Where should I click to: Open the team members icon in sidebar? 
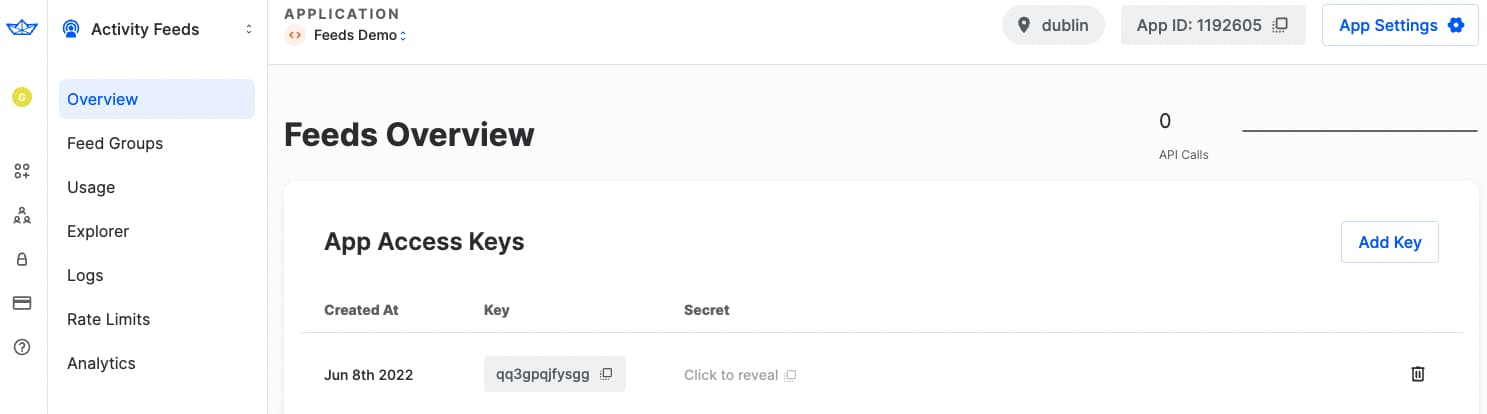click(x=21, y=215)
